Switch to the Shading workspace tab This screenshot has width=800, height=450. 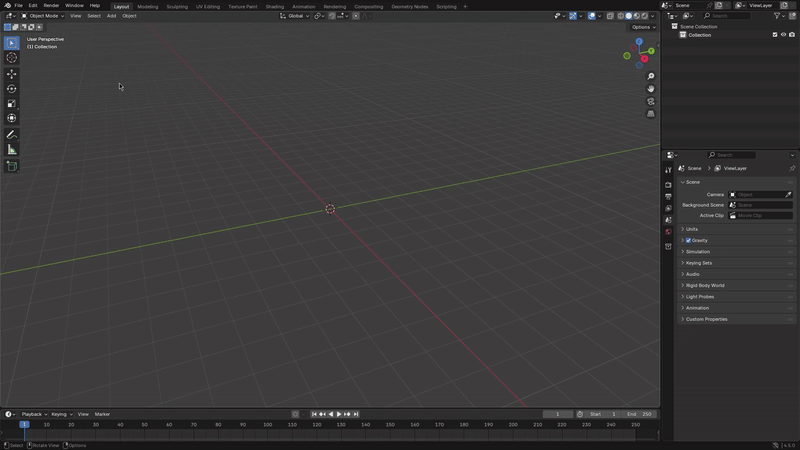tap(274, 7)
